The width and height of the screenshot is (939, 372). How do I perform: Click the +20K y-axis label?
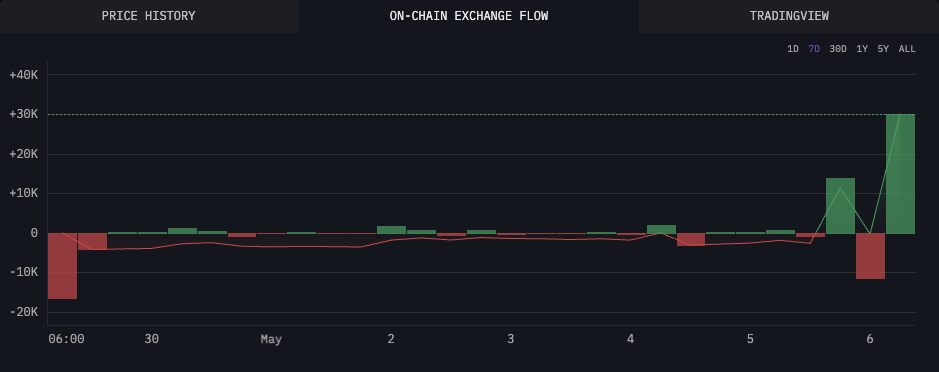tap(24, 154)
